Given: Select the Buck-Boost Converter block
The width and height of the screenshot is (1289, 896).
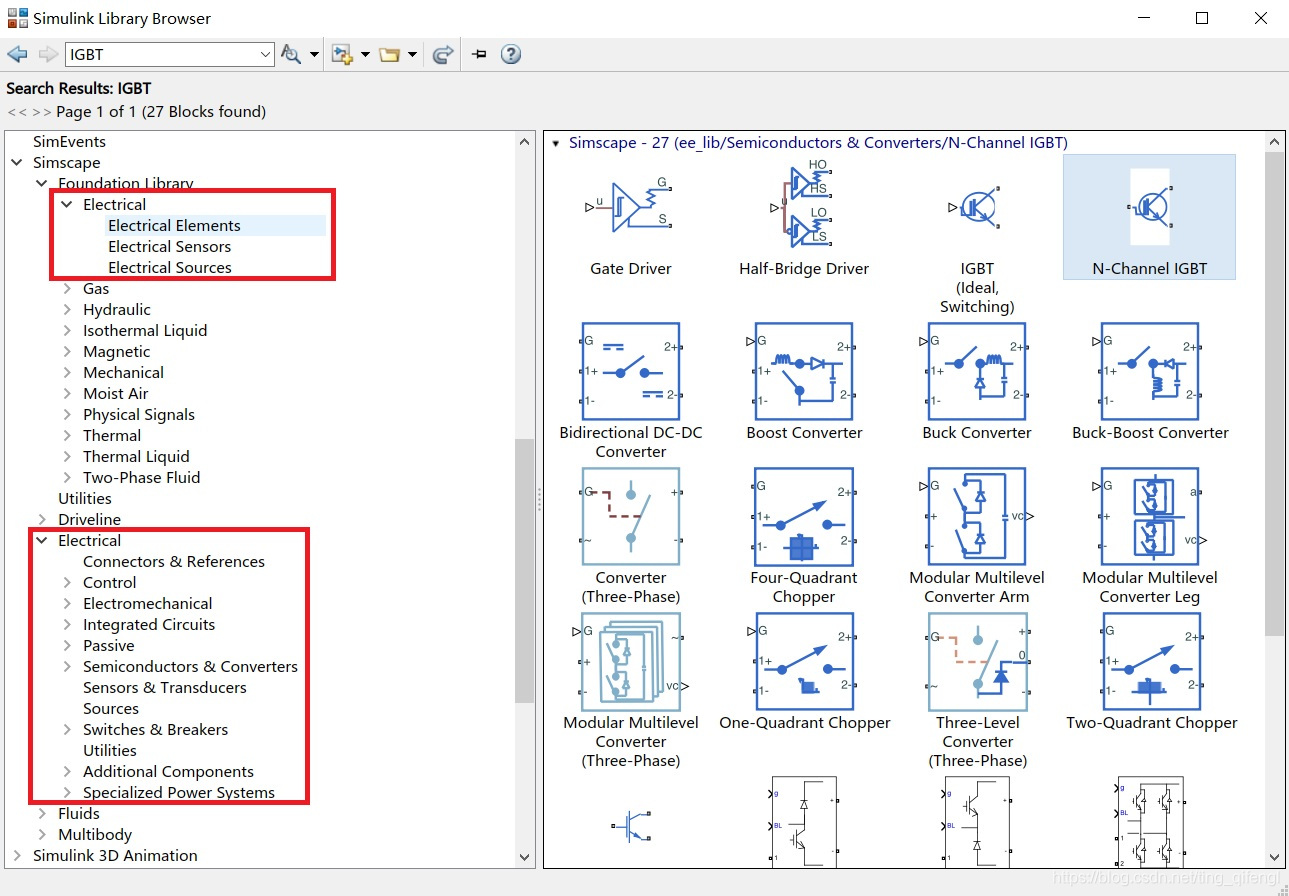Looking at the screenshot, I should [x=1150, y=381].
